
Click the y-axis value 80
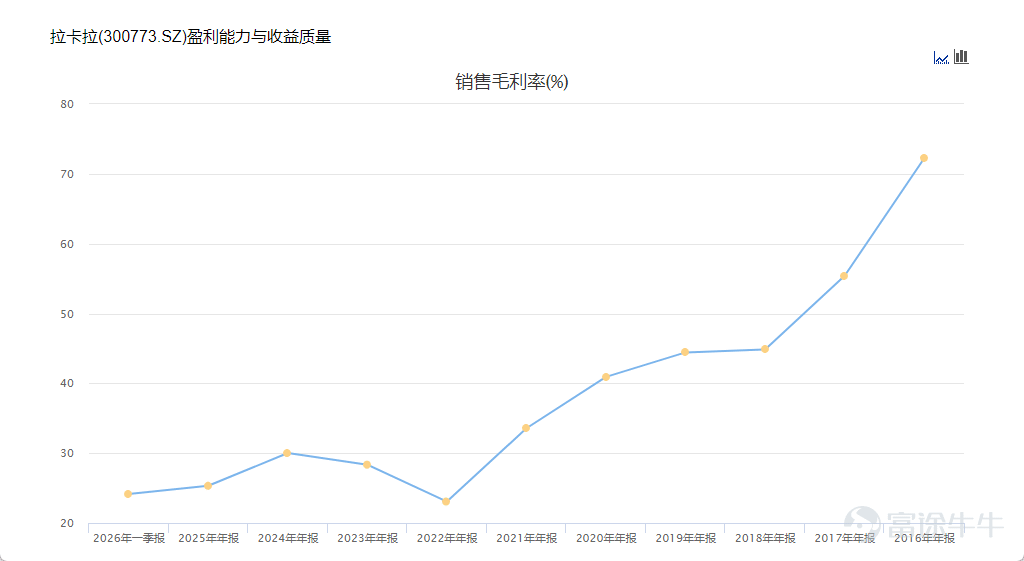coord(67,104)
